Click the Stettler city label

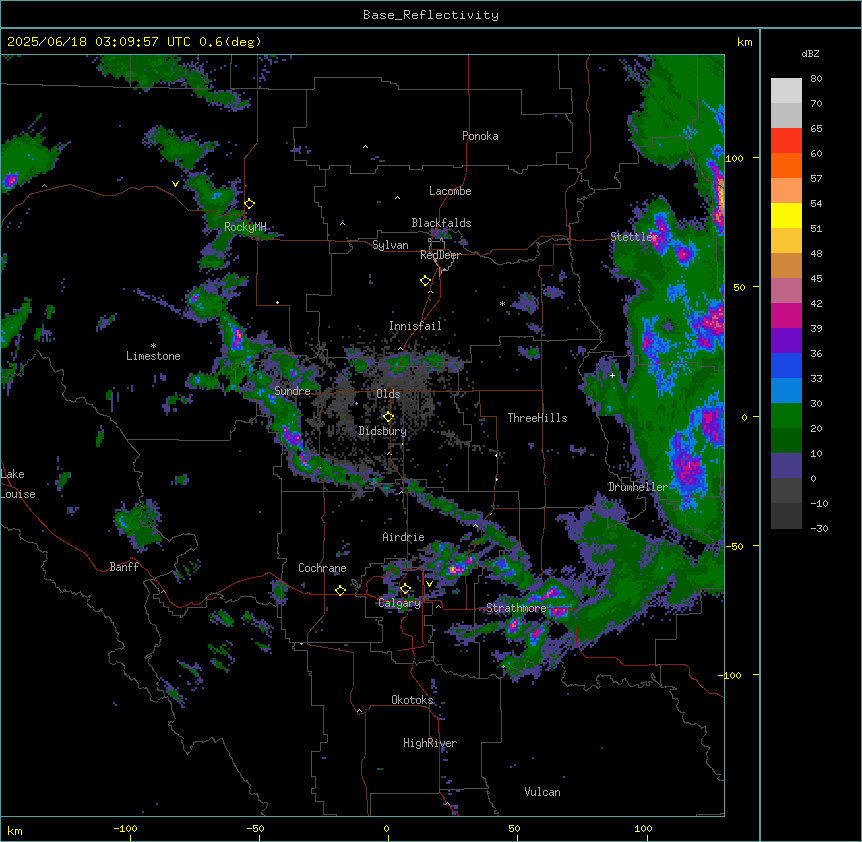634,237
